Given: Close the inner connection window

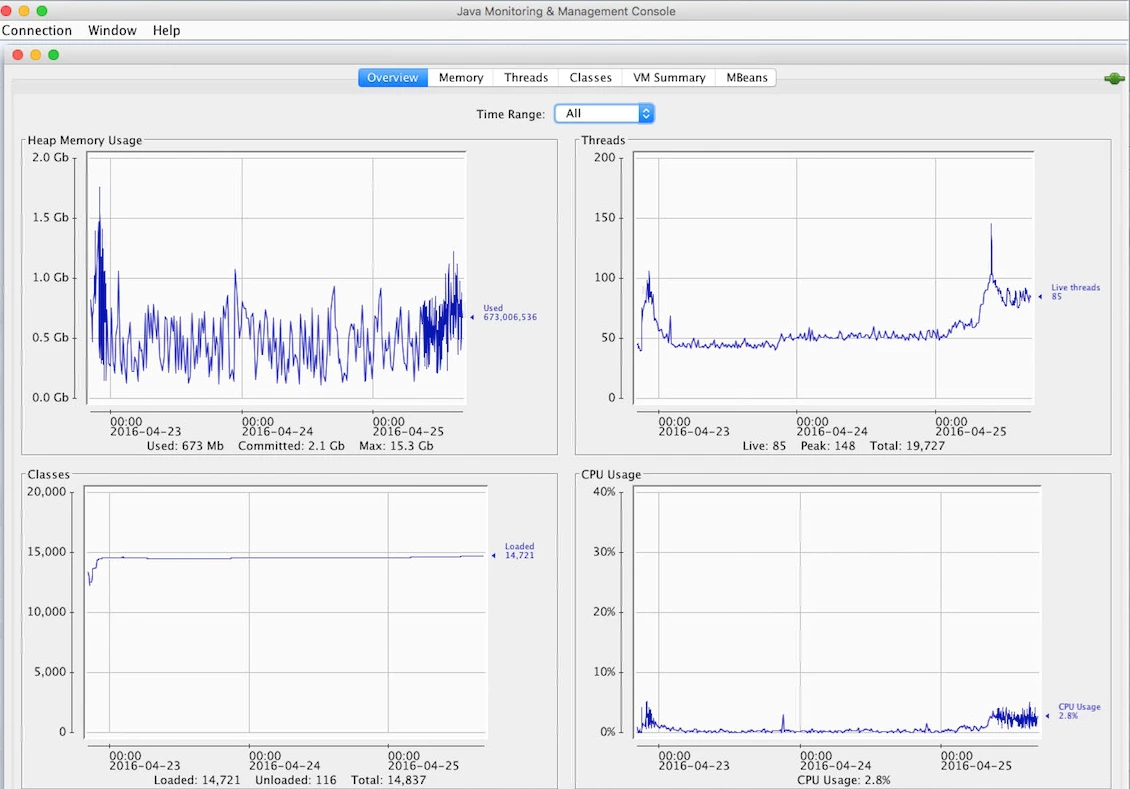Looking at the screenshot, I should click(x=18, y=55).
